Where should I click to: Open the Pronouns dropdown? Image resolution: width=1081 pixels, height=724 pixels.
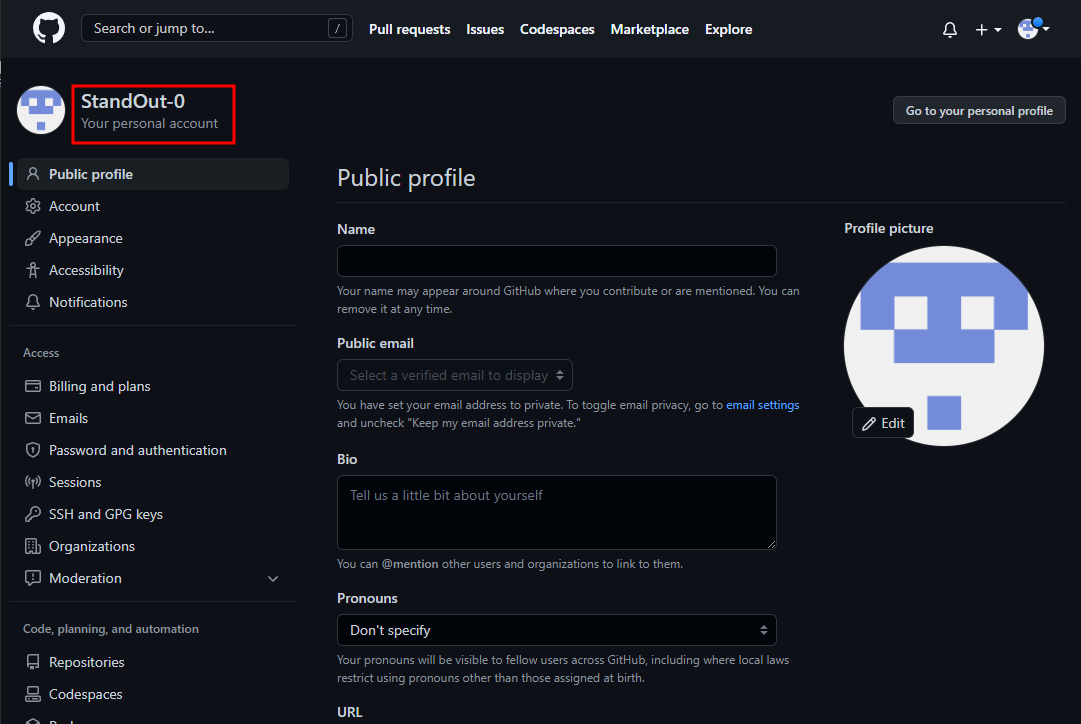click(x=557, y=630)
